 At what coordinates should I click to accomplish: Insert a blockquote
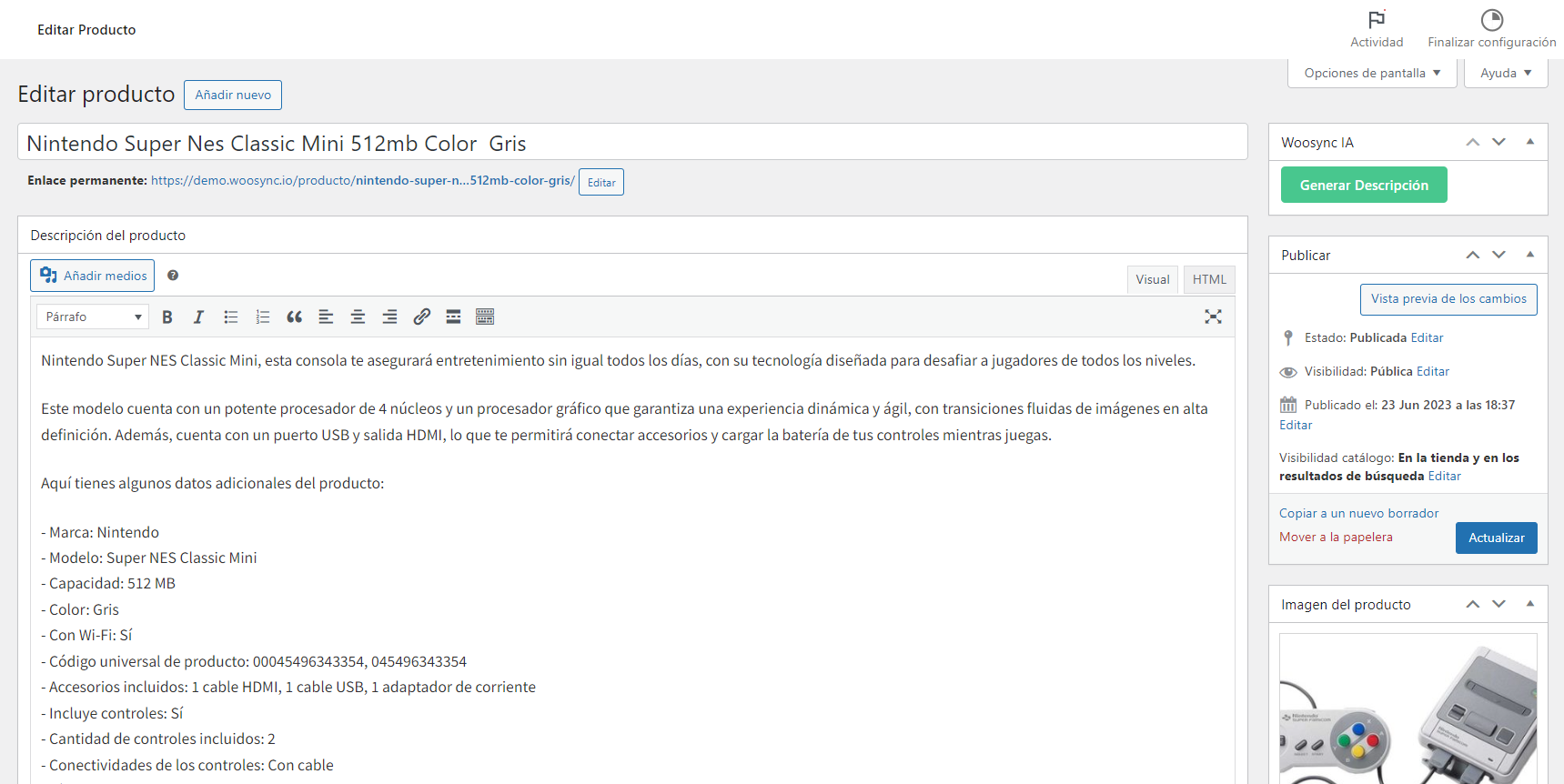(294, 317)
